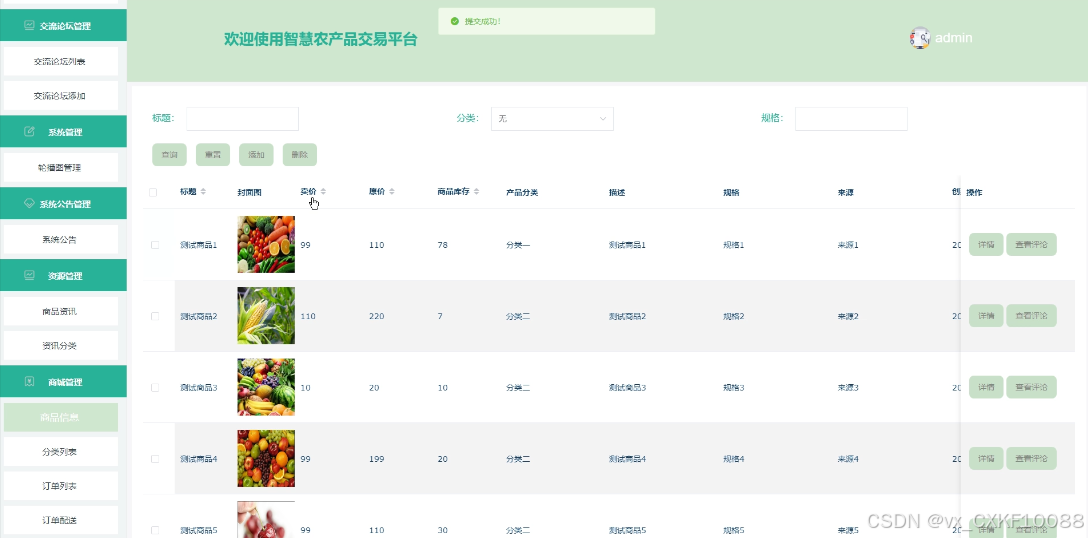Click 查看评论 for 测试商品4
Screen dimensions: 1088x538
tap(1031, 459)
